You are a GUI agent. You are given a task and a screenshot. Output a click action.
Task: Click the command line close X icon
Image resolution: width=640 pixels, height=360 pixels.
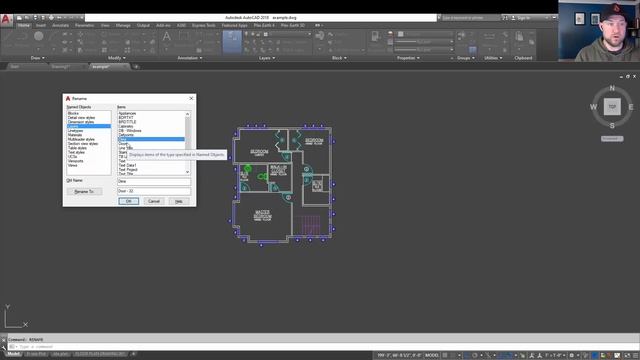pyautogui.click(x=3, y=340)
